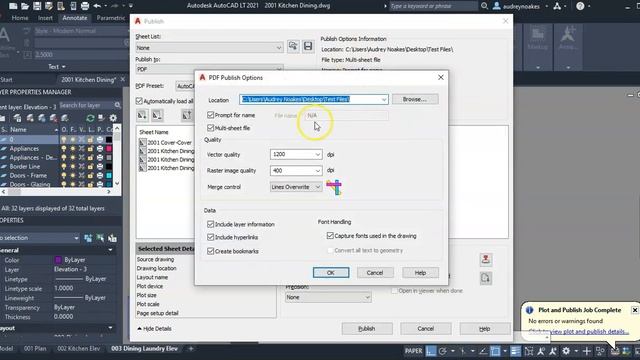Image resolution: width=640 pixels, height=360 pixels.
Task: Toggle the Appliances layer on/off lightbulb
Action: [64, 149]
